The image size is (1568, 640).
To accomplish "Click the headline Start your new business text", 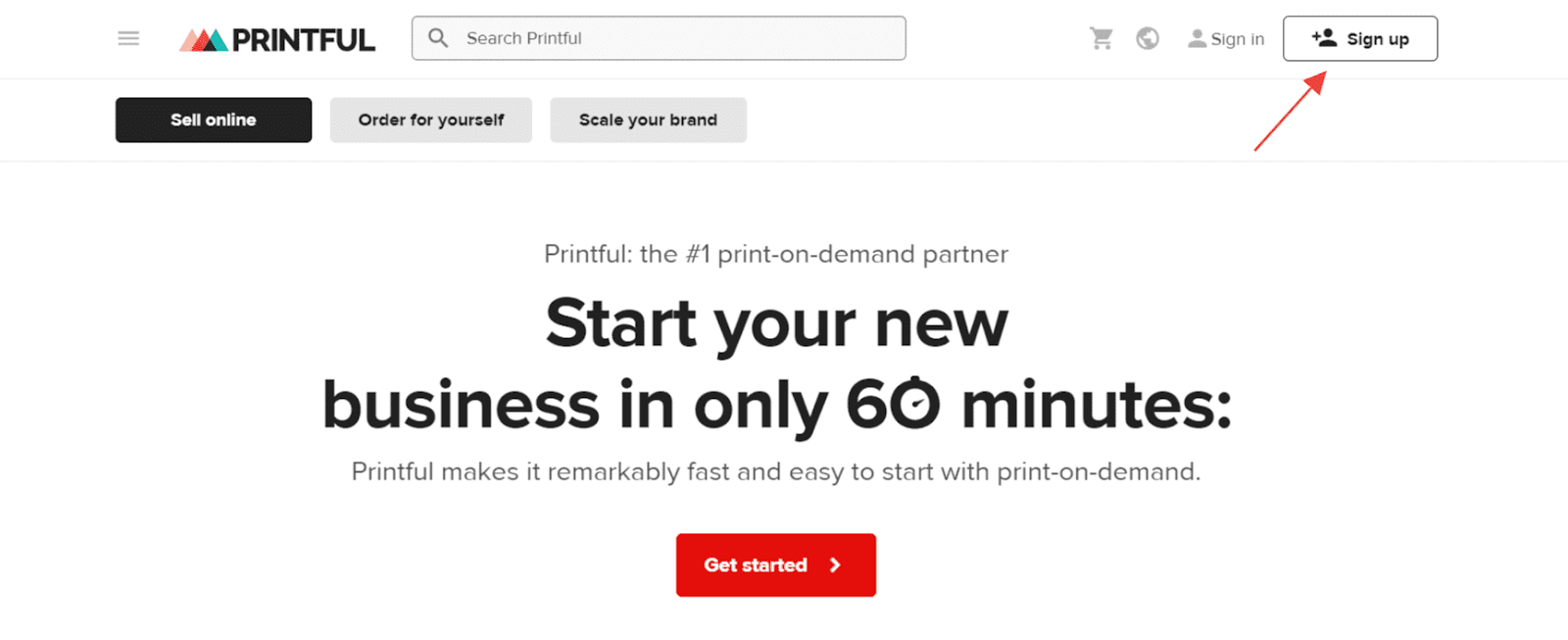I will point(777,361).
